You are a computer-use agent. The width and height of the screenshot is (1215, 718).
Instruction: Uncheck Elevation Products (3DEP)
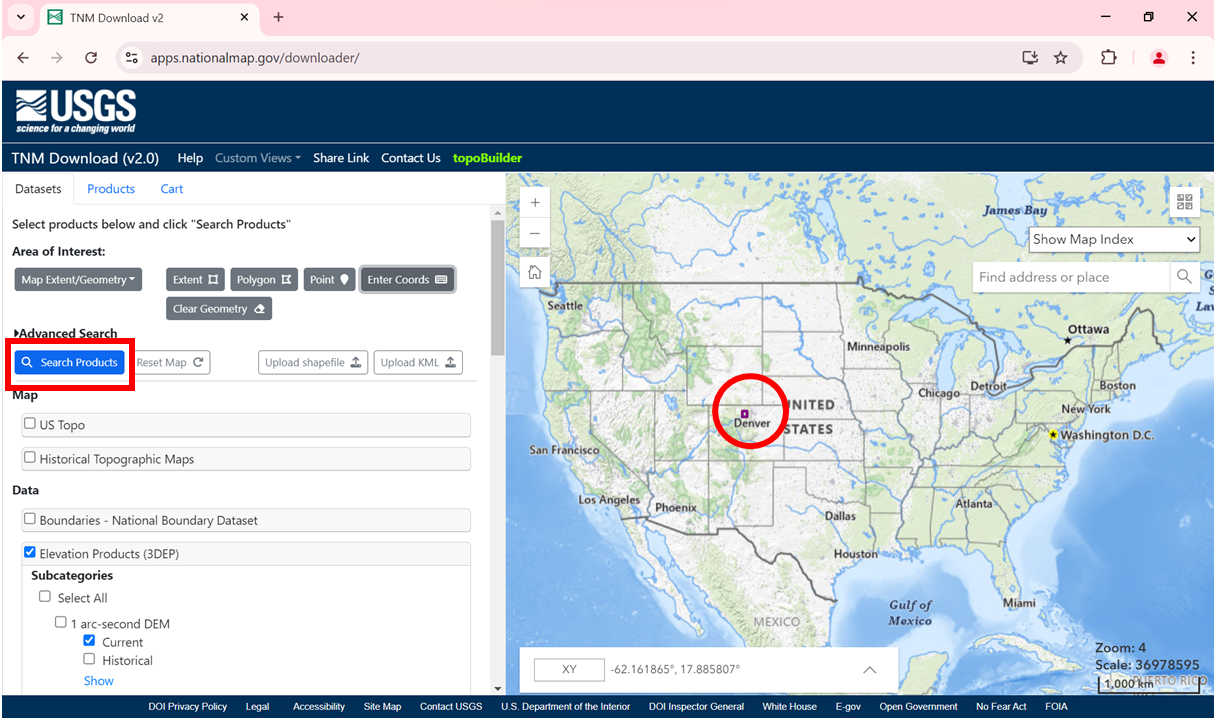pyautogui.click(x=30, y=552)
